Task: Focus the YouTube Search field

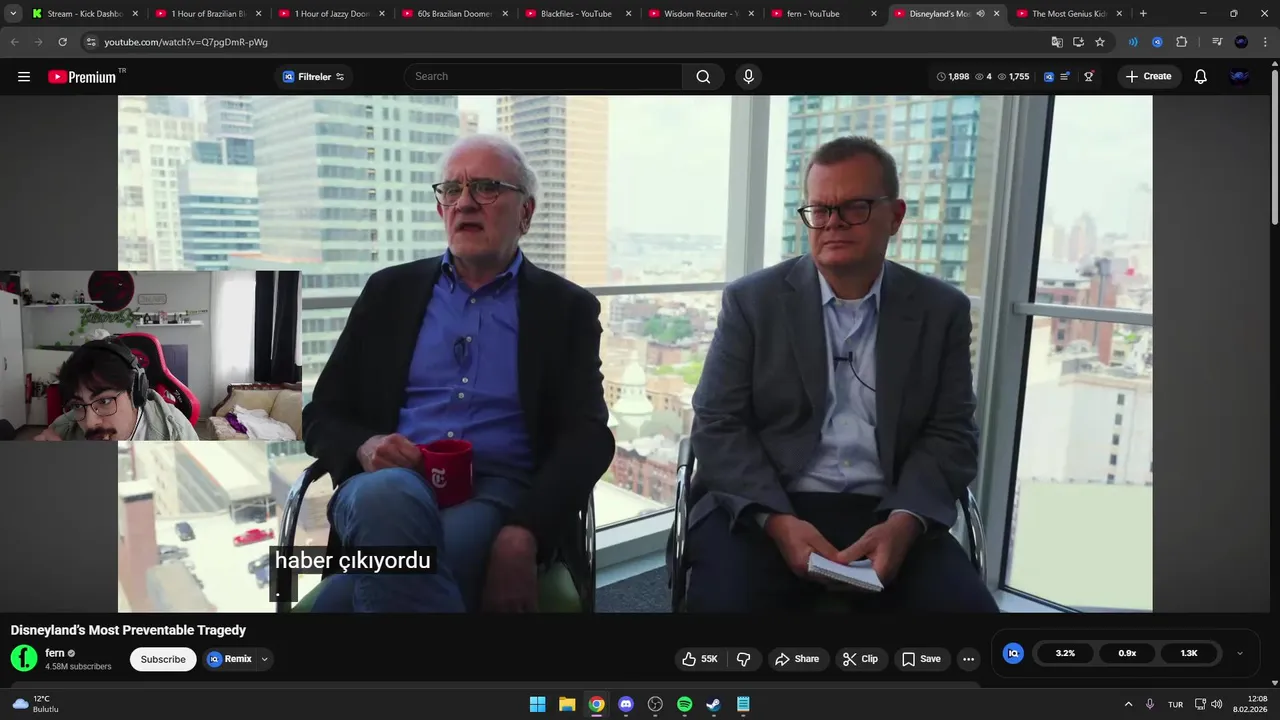Action: tap(545, 77)
